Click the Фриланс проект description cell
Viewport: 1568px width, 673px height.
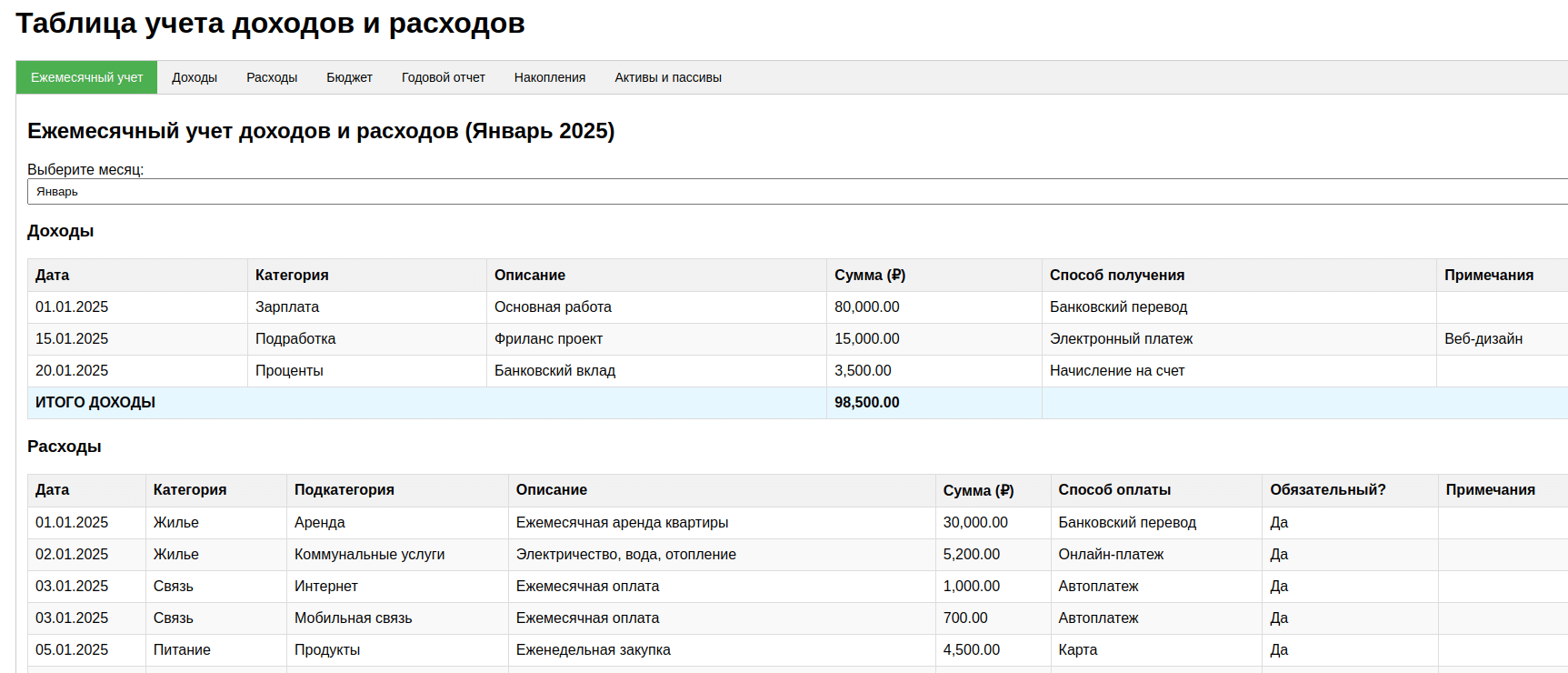click(x=548, y=339)
